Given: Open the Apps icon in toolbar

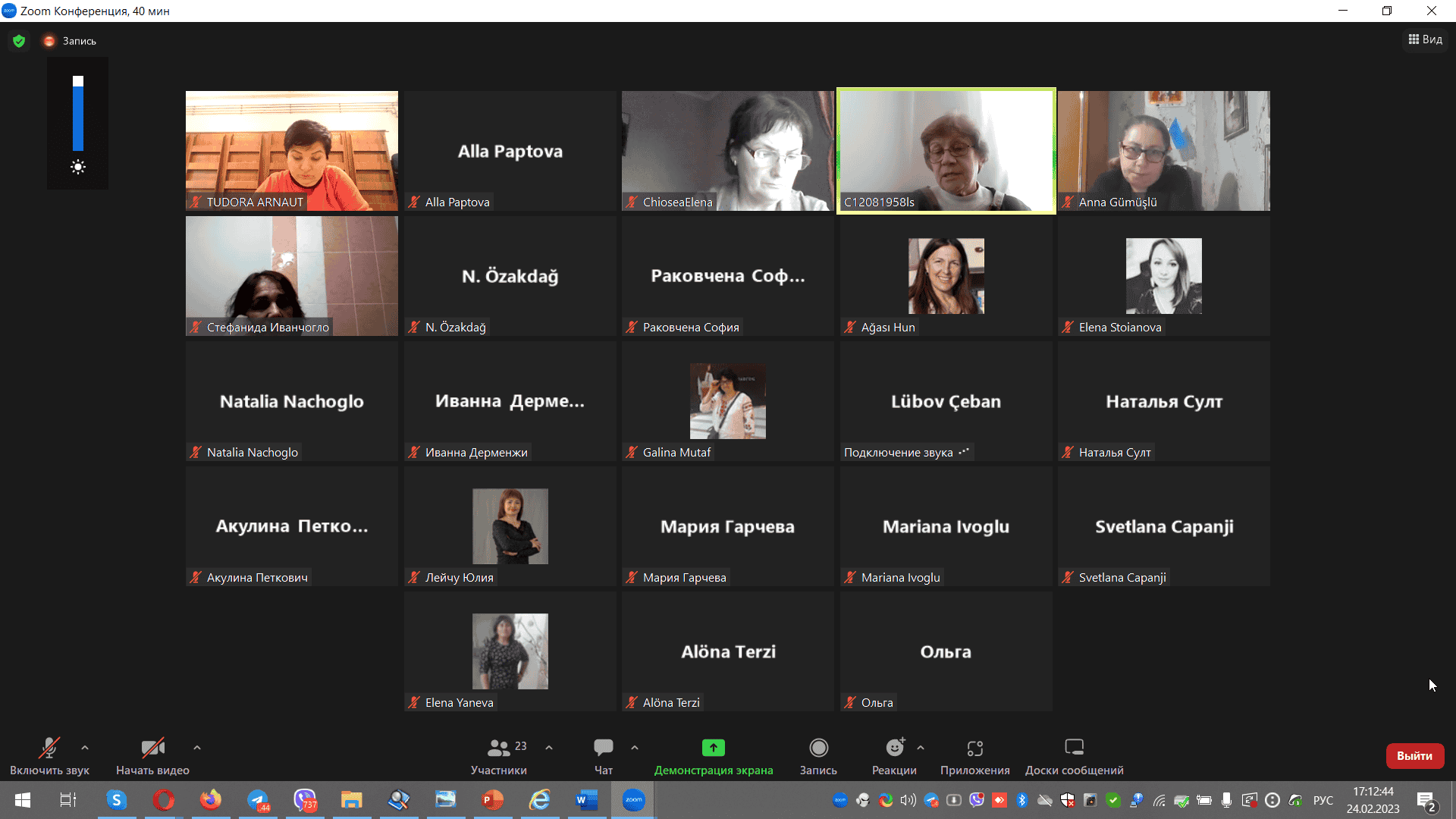Looking at the screenshot, I should tap(974, 748).
